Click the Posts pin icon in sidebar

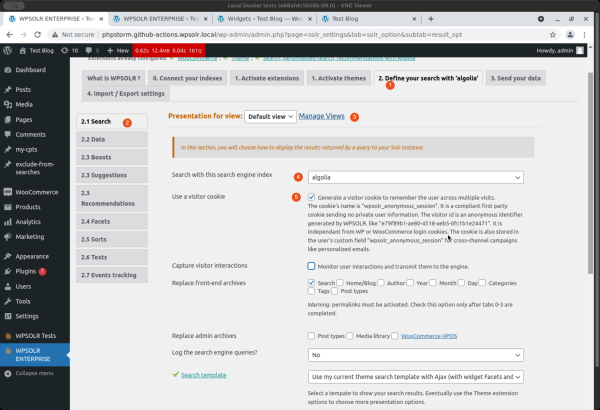point(8,89)
